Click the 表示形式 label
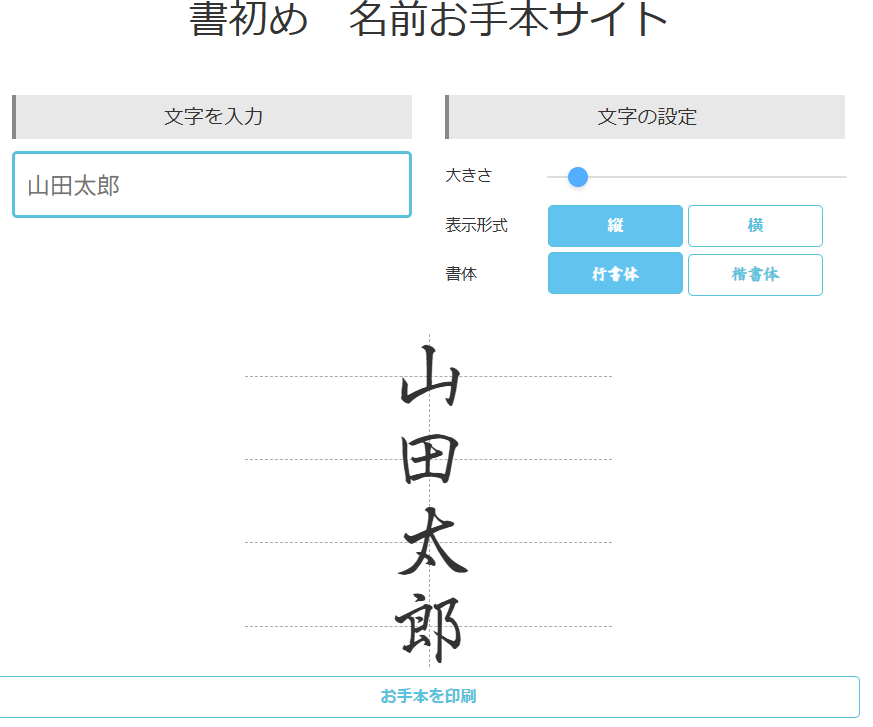This screenshot has height=727, width=873. (476, 226)
